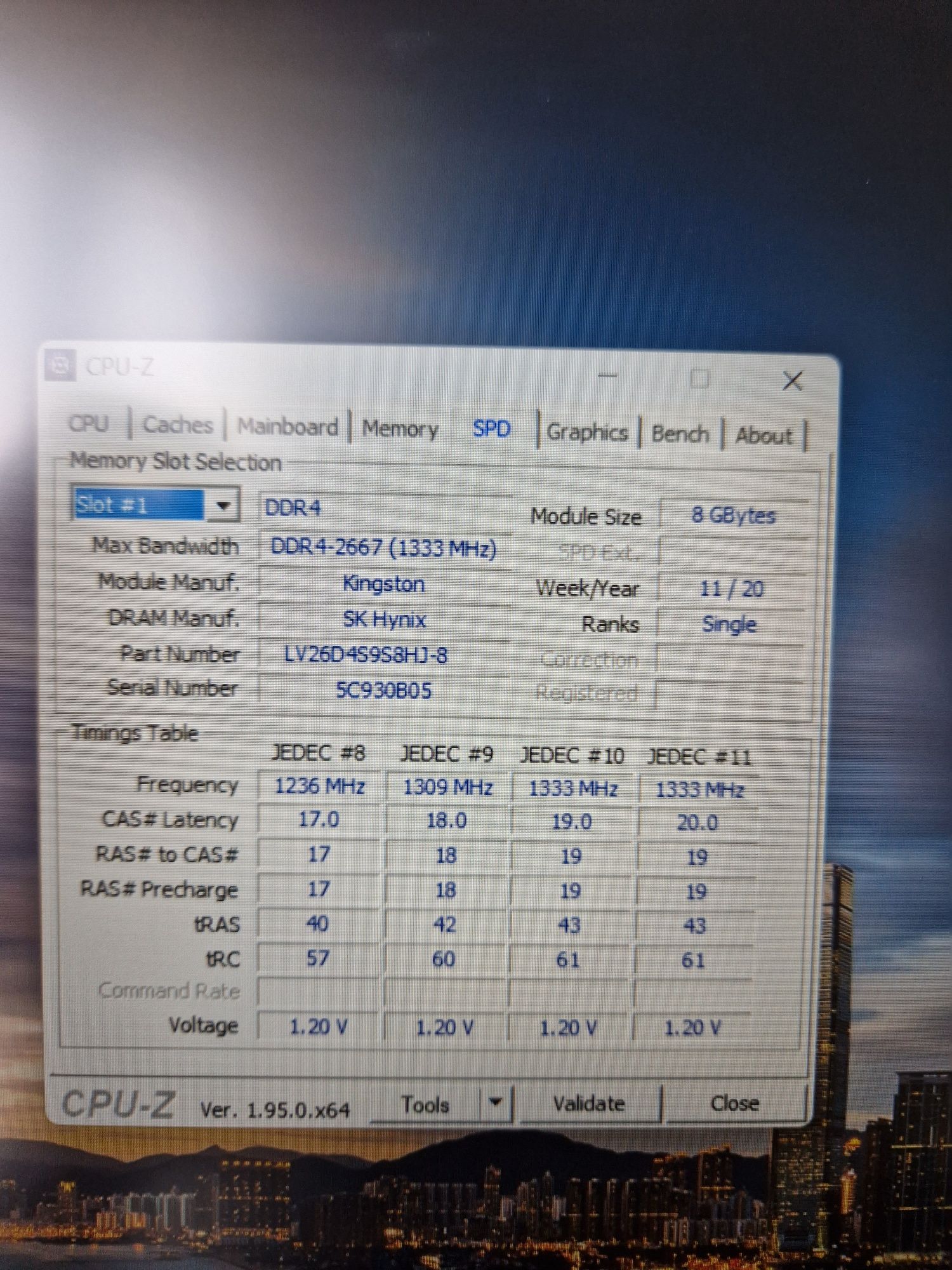Select the DDR4-2667 (1333 MHz) bandwidth value
This screenshot has height=1270, width=952.
point(384,547)
